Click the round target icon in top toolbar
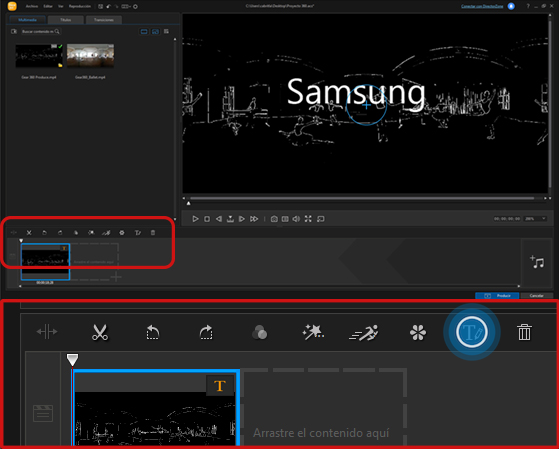Viewport: 559px width, 449px height. pos(135,6)
